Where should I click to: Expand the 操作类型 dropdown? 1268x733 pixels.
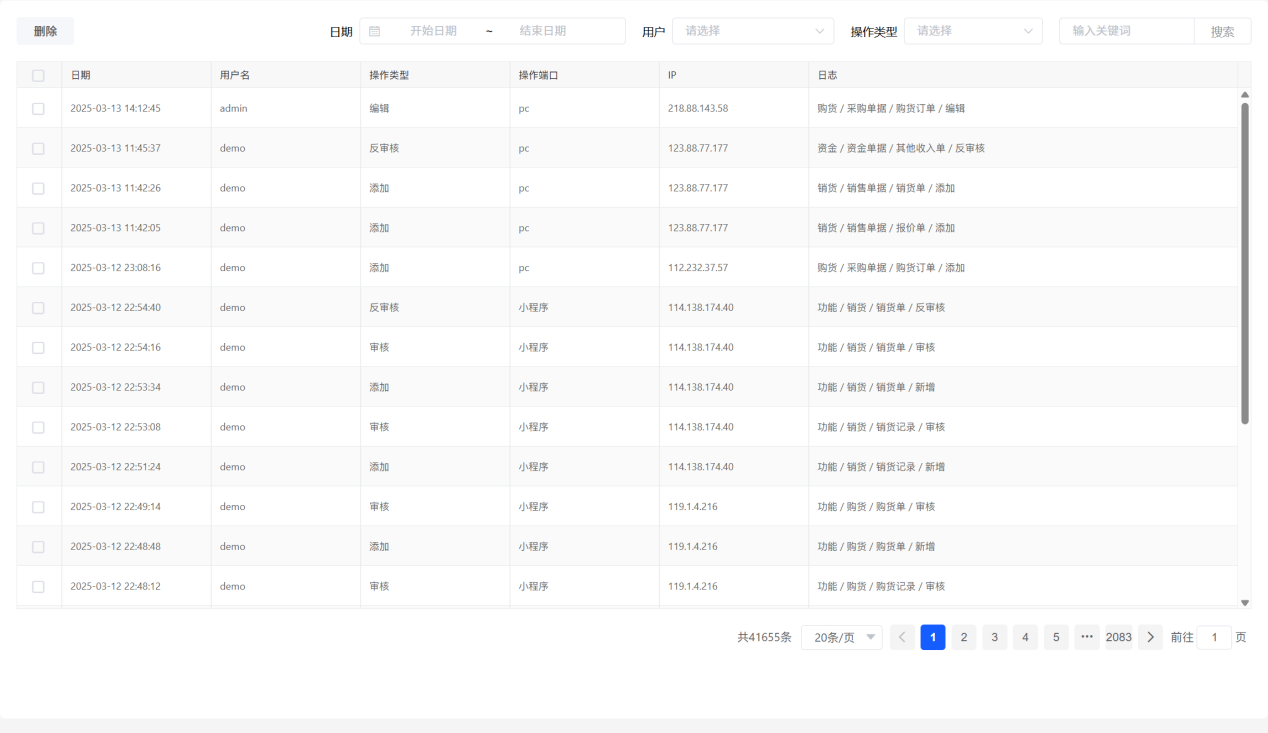(972, 31)
